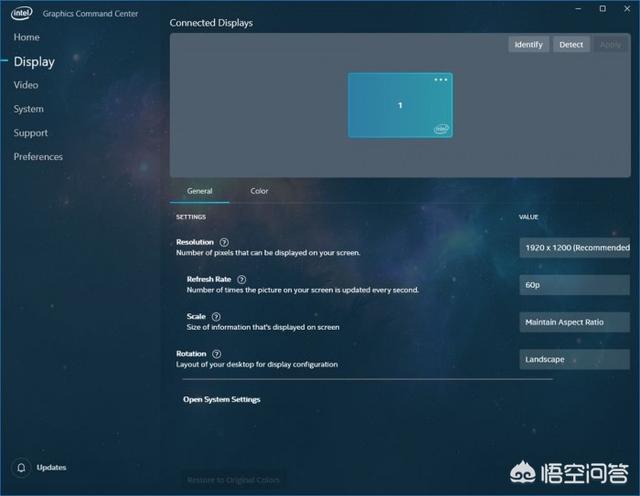Open the Resolution dropdown 1920 x 1200

click(575, 248)
